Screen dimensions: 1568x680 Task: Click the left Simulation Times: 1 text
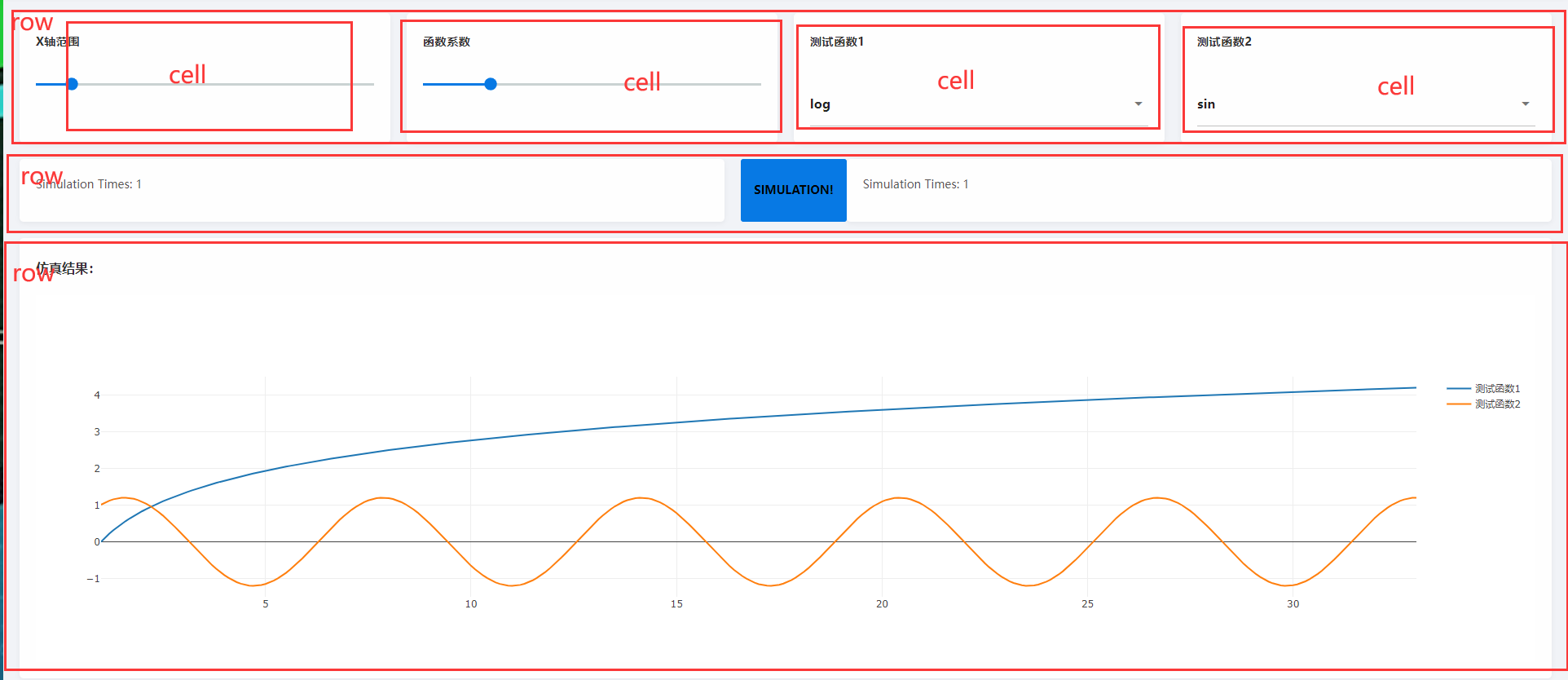coord(89,184)
